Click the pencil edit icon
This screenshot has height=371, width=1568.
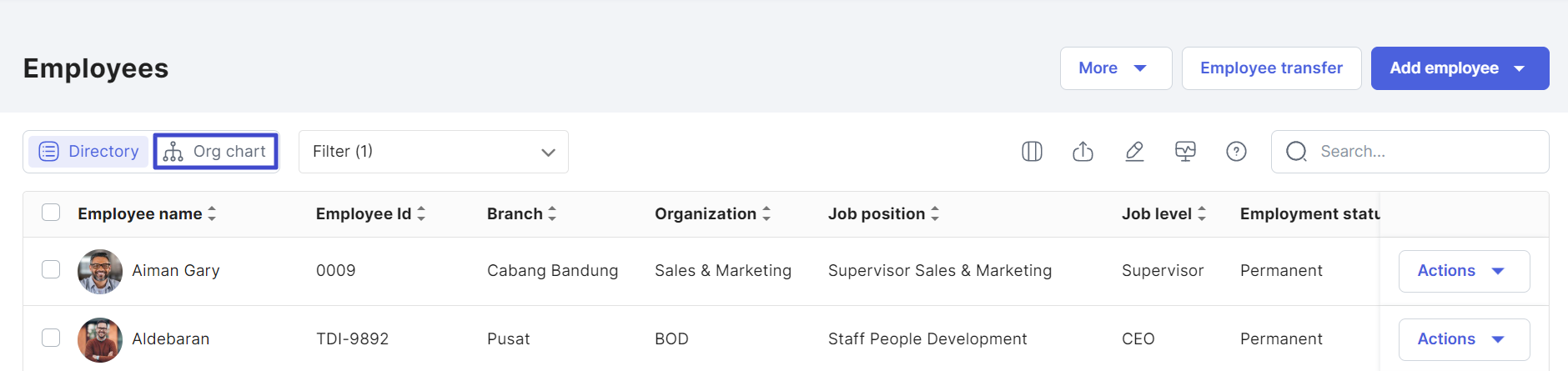click(1134, 152)
